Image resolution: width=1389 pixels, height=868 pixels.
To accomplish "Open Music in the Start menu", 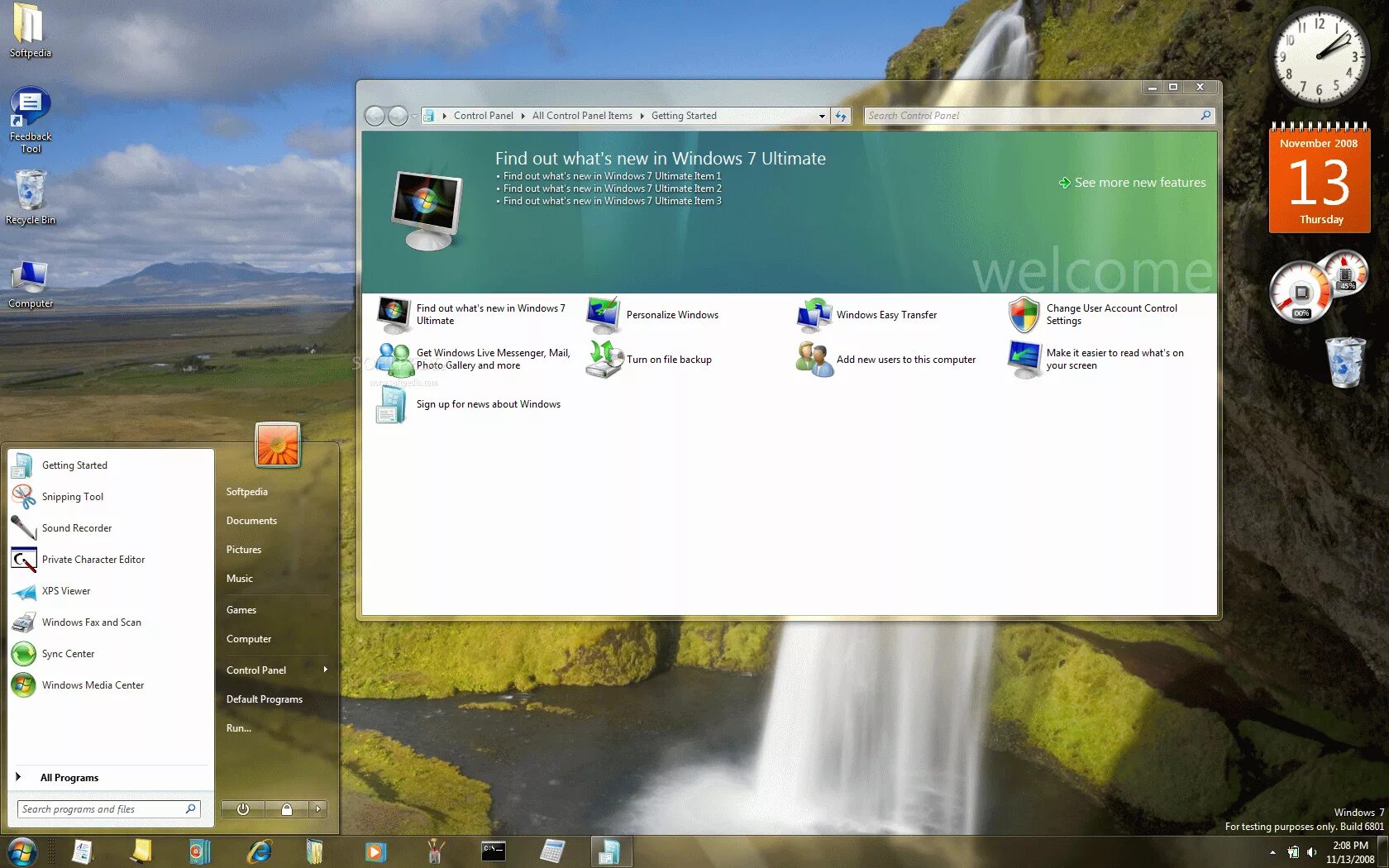I will point(240,579).
